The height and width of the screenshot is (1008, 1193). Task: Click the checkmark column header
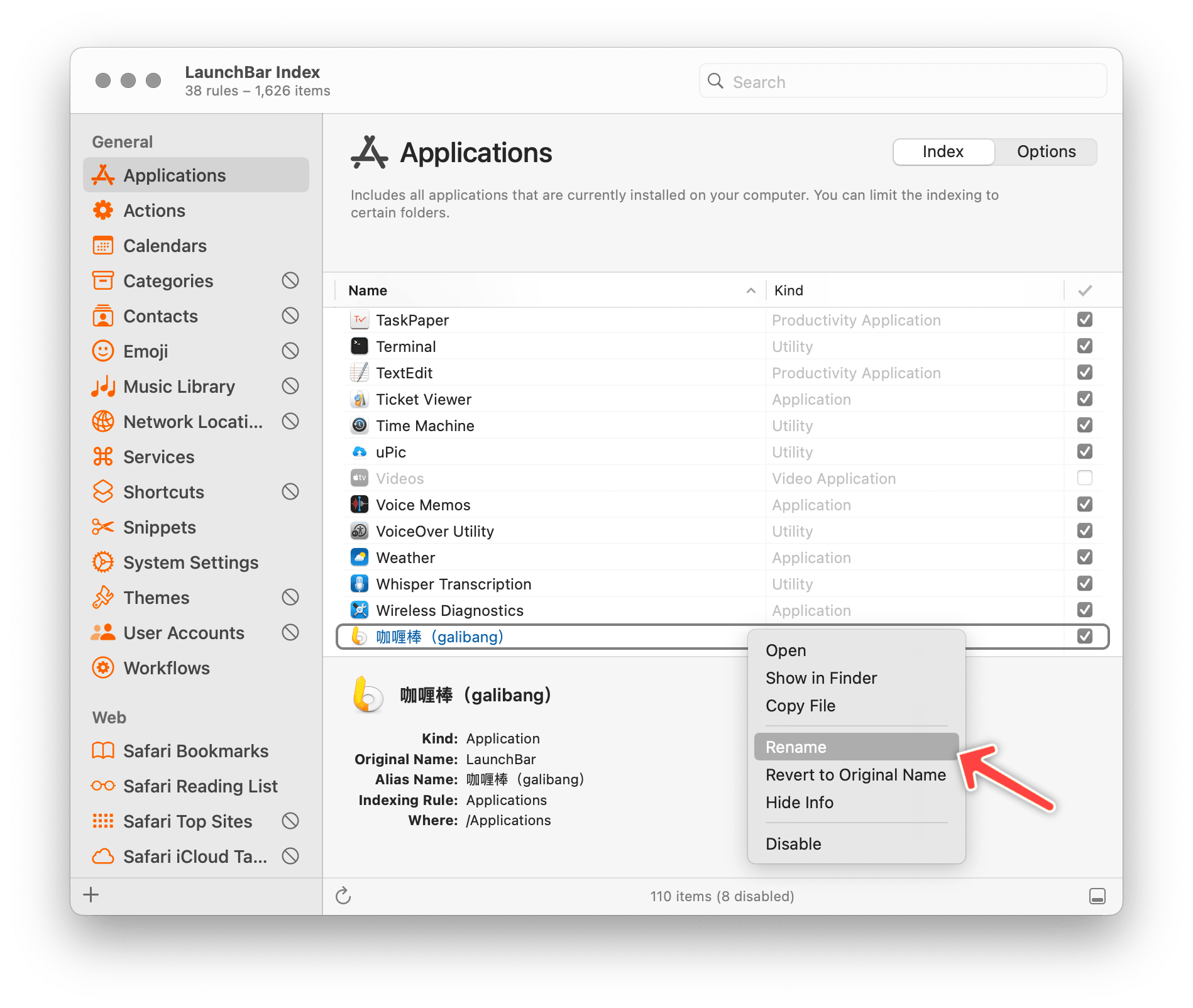[1085, 290]
